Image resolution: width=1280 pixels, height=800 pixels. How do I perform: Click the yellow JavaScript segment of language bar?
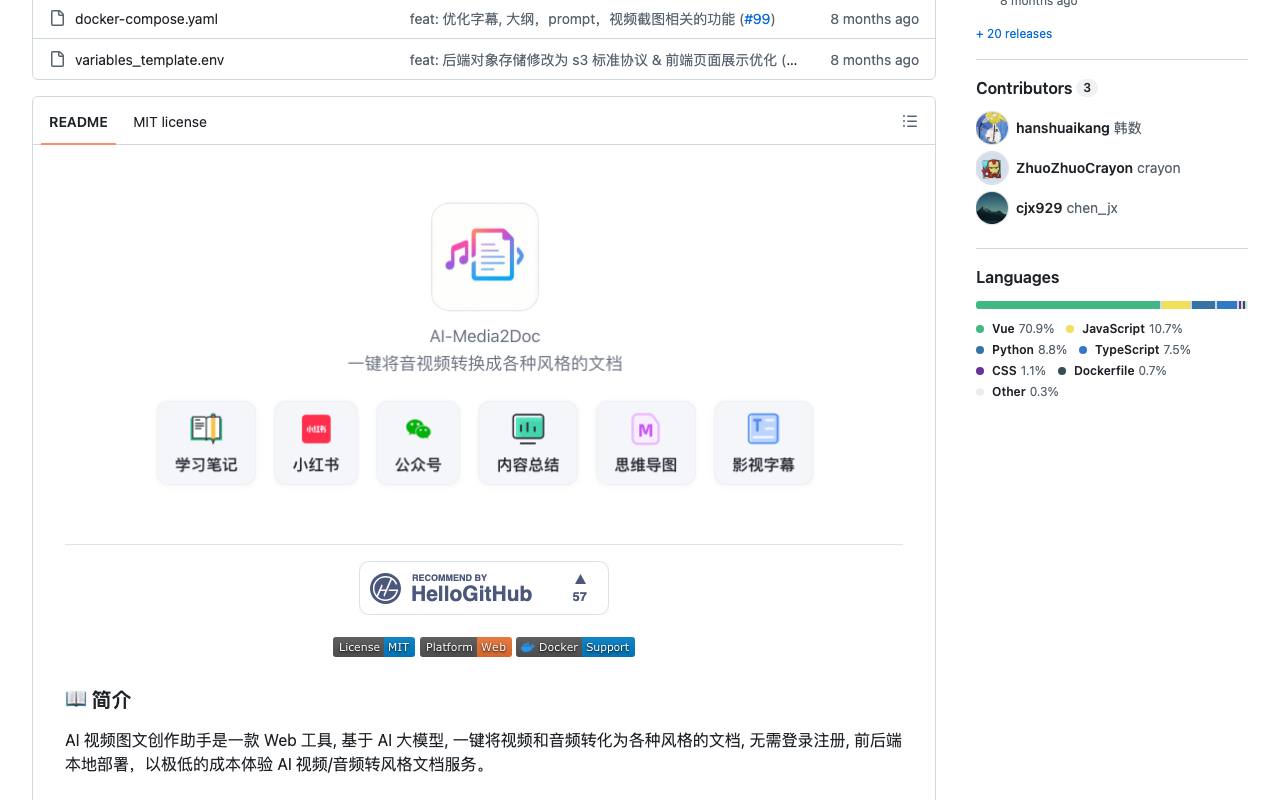click(1176, 305)
